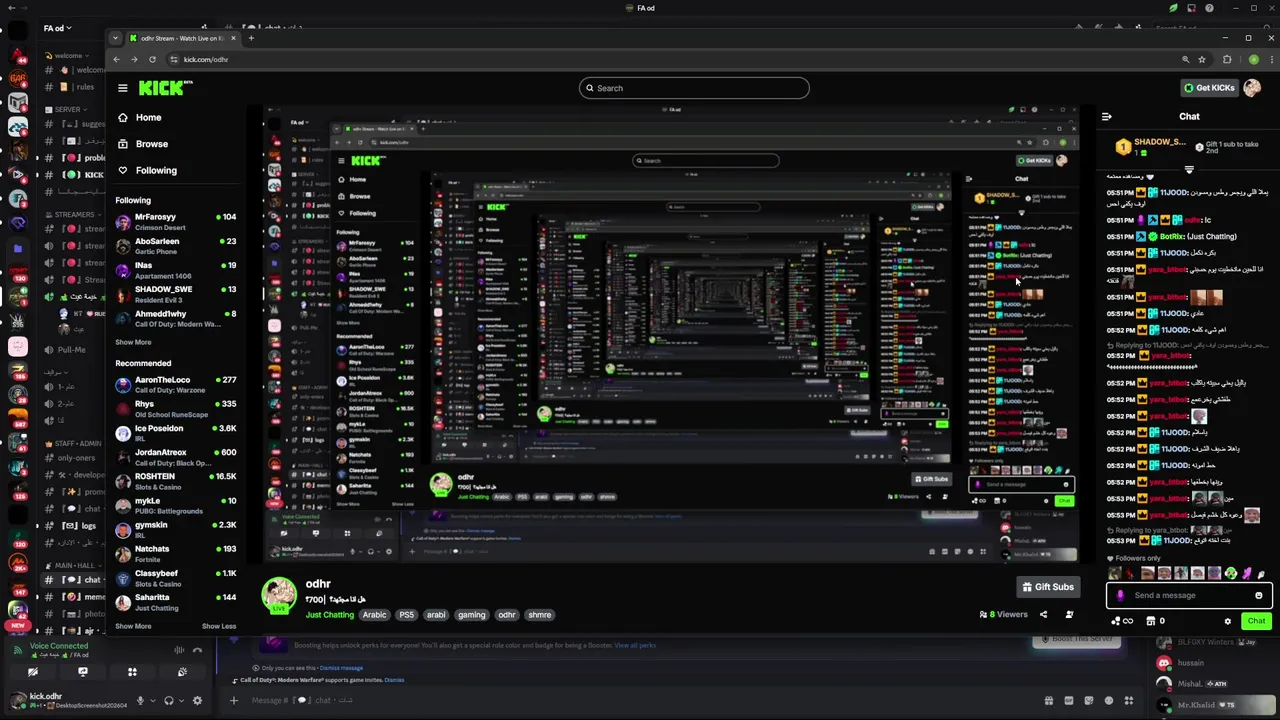Select the Arabic tag

374,615
